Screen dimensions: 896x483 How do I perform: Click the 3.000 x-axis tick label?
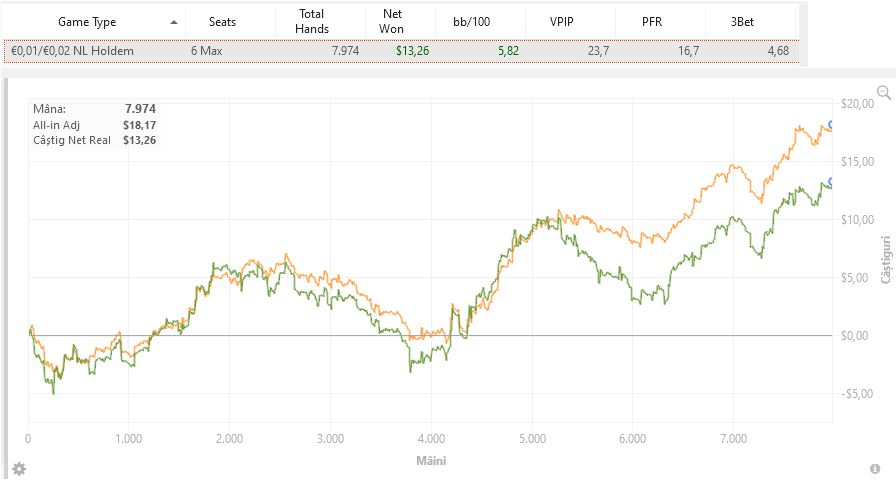pyautogui.click(x=330, y=439)
